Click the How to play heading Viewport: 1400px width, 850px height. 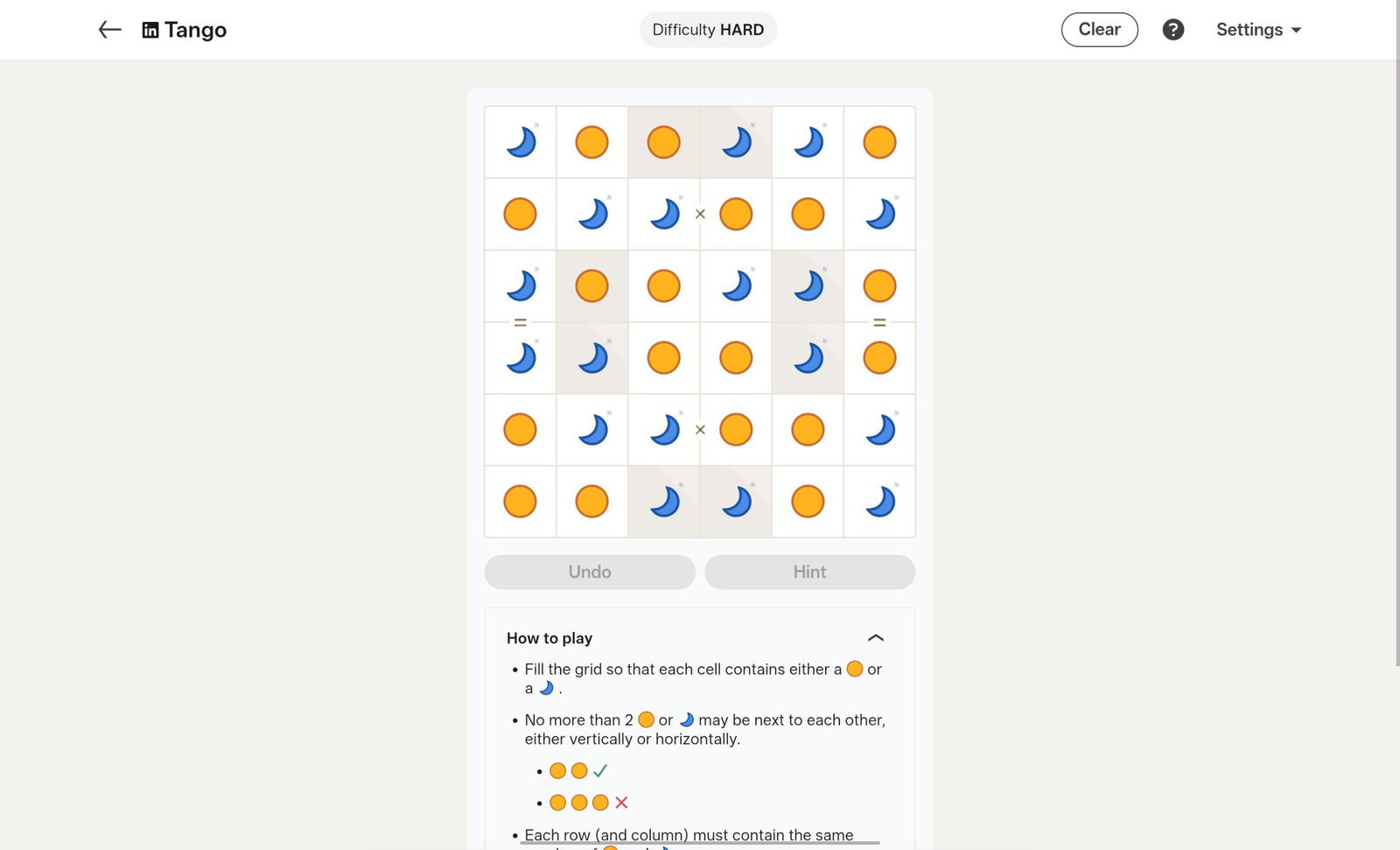pos(549,638)
